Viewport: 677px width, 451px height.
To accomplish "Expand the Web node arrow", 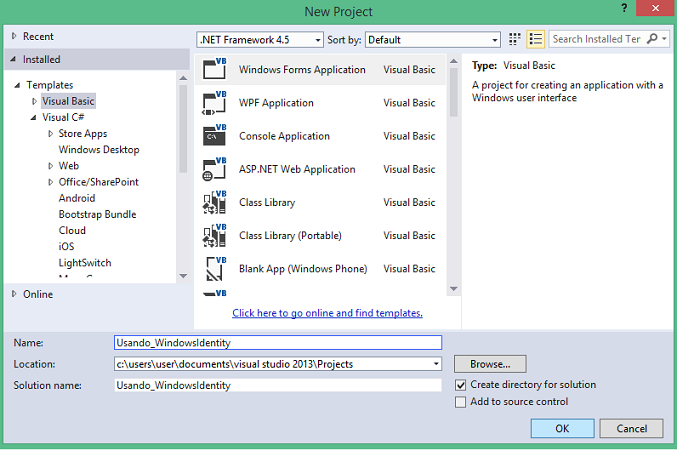I will (51, 166).
